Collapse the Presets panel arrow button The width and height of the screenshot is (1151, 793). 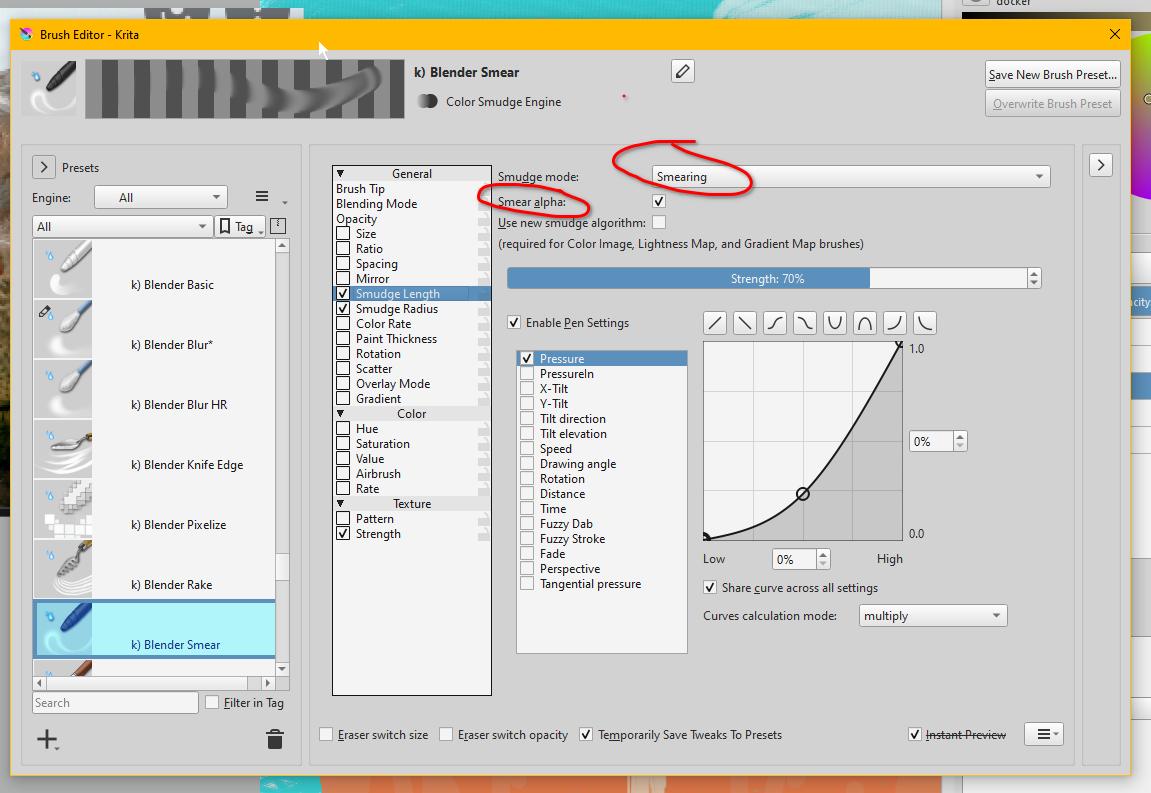point(44,167)
